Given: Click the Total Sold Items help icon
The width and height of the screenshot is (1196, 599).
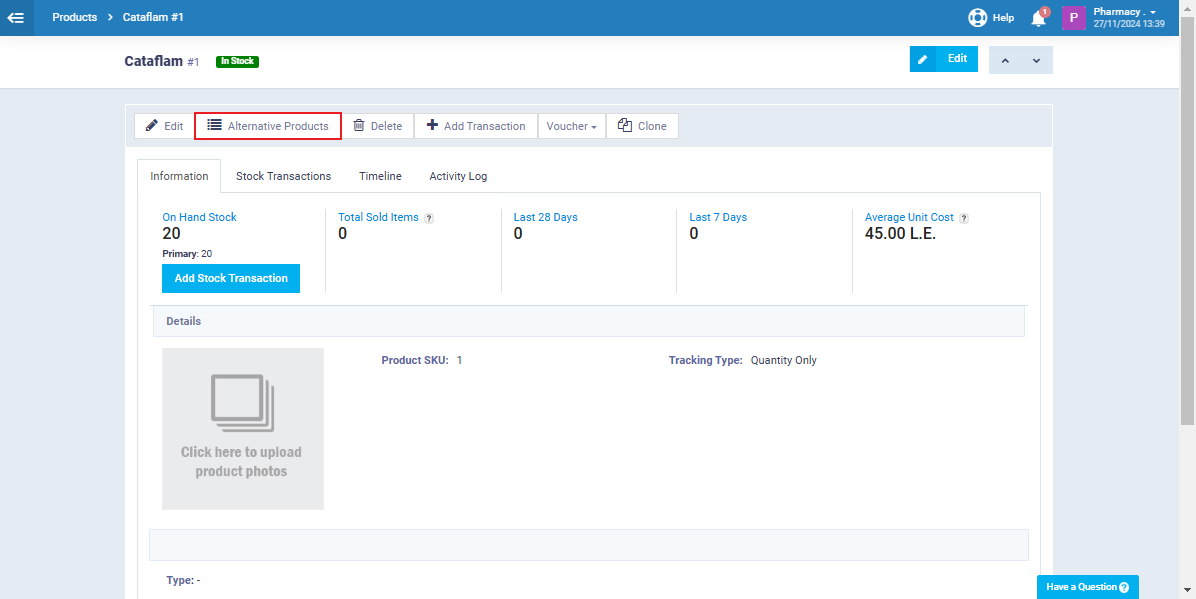Looking at the screenshot, I should click(x=429, y=218).
